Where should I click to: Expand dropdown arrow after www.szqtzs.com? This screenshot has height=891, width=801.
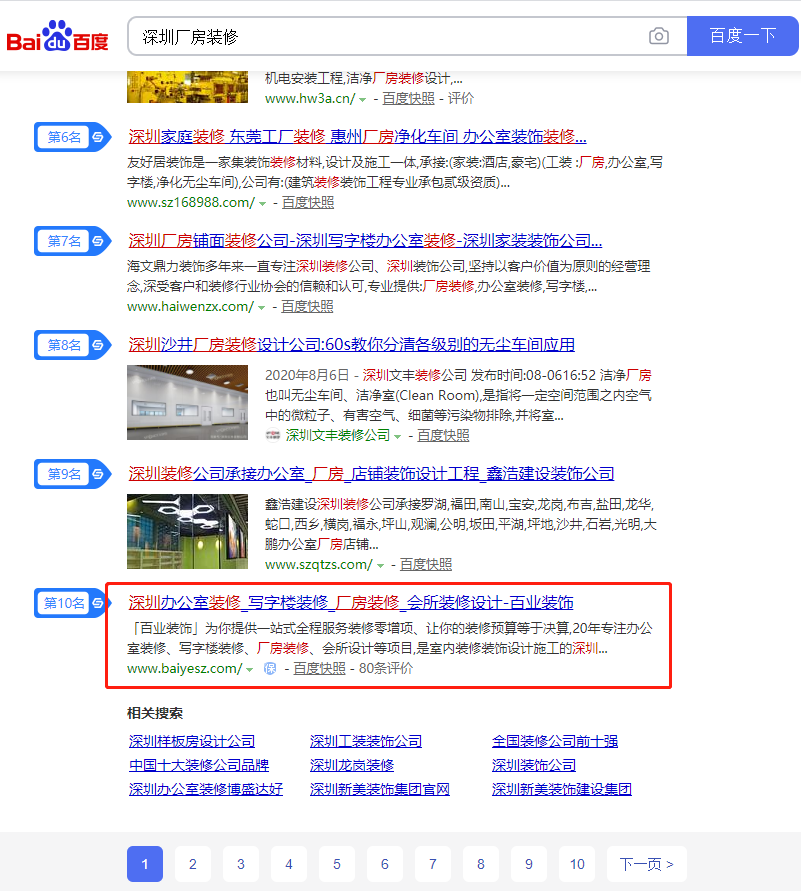coord(381,565)
